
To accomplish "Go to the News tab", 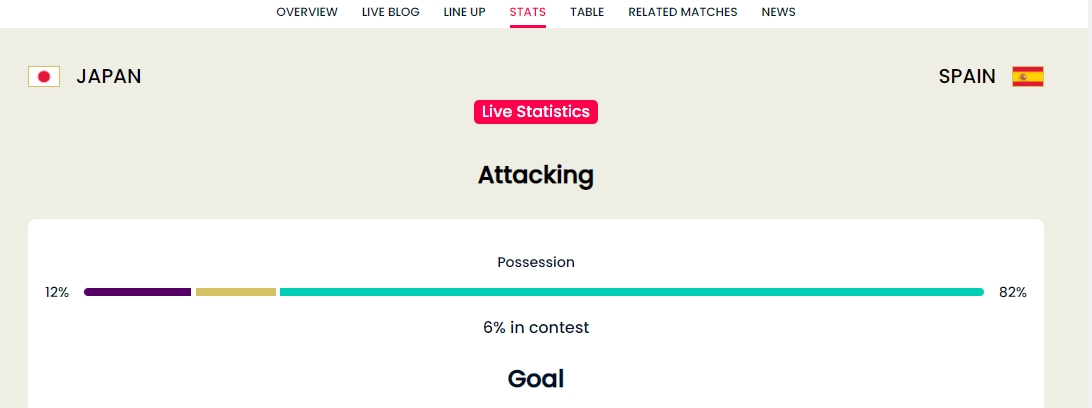I will (x=779, y=12).
